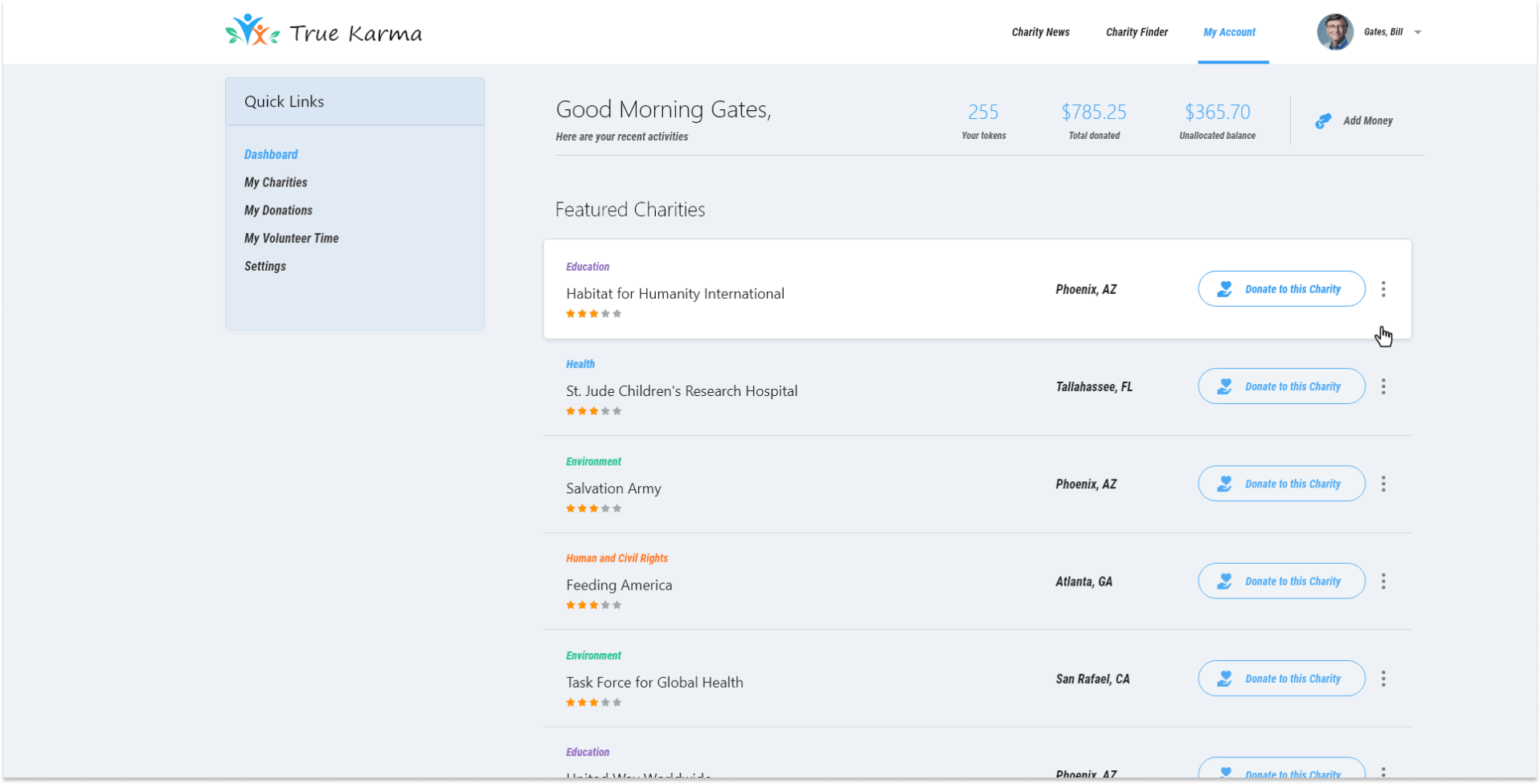1540x784 pixels.
Task: Open My Donations quick link
Action: pyautogui.click(x=278, y=210)
